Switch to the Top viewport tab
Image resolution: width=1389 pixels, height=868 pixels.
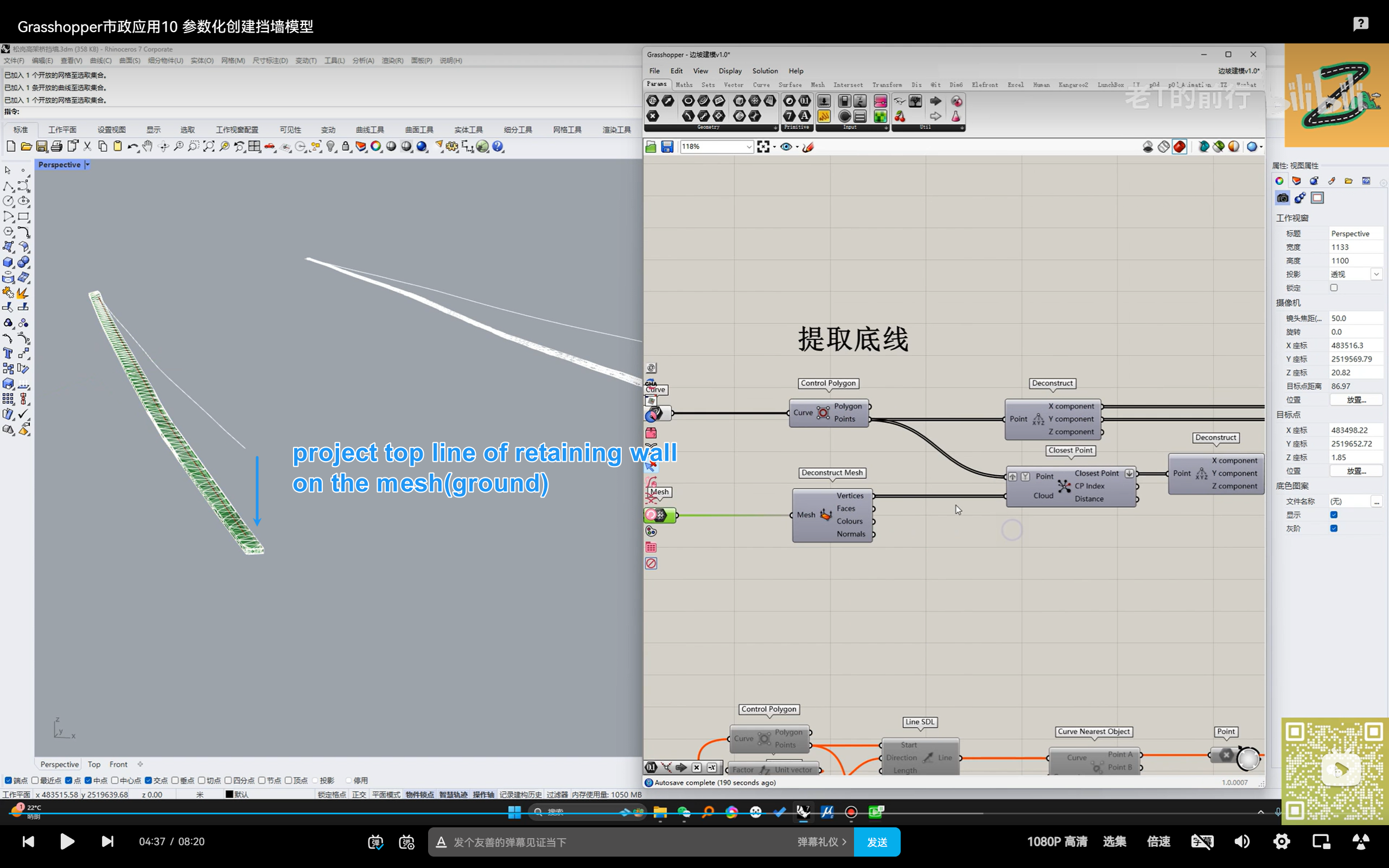(93, 764)
